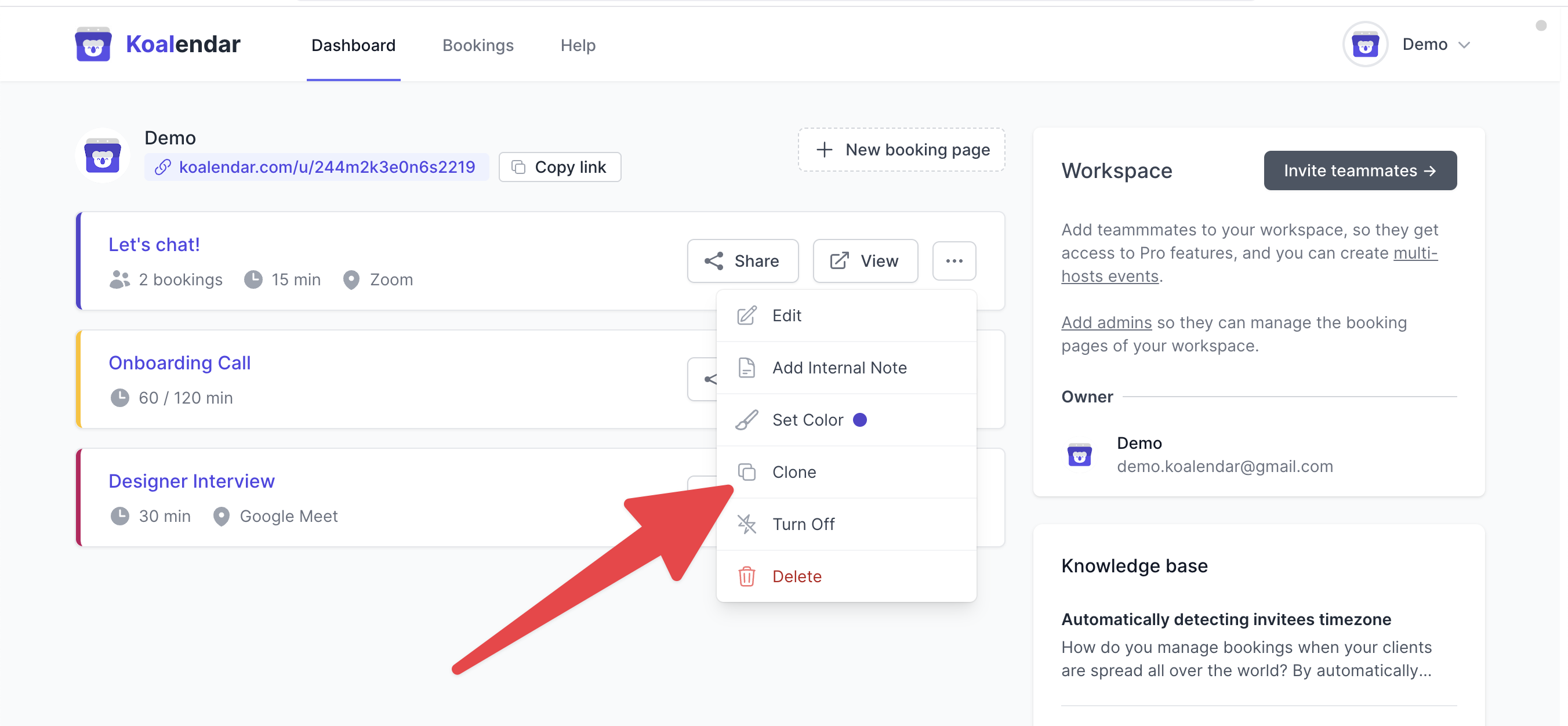Open the three-dot menu for Let's chat!
This screenshot has height=726, width=1568.
[954, 261]
